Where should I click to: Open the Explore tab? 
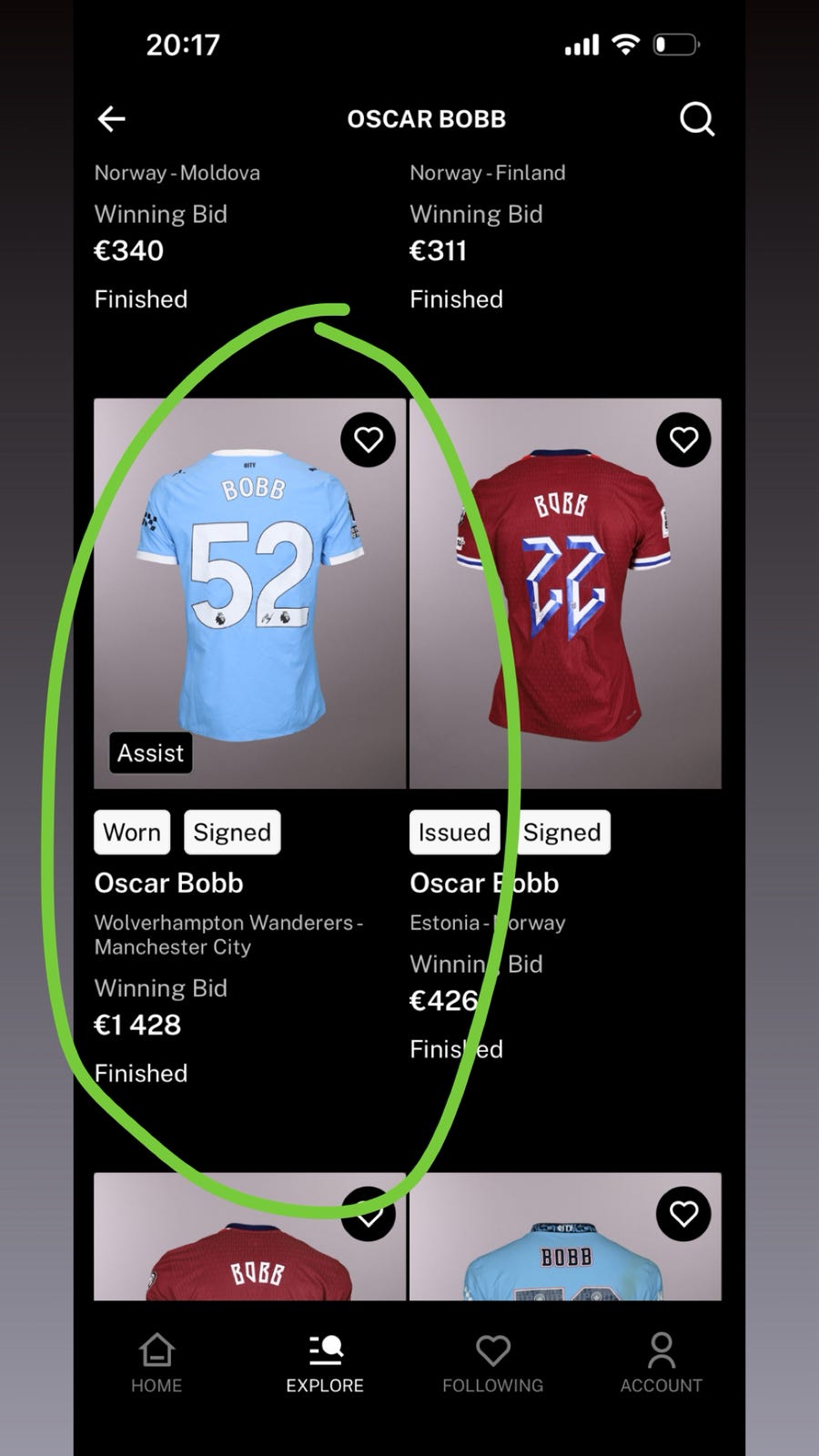point(325,1363)
